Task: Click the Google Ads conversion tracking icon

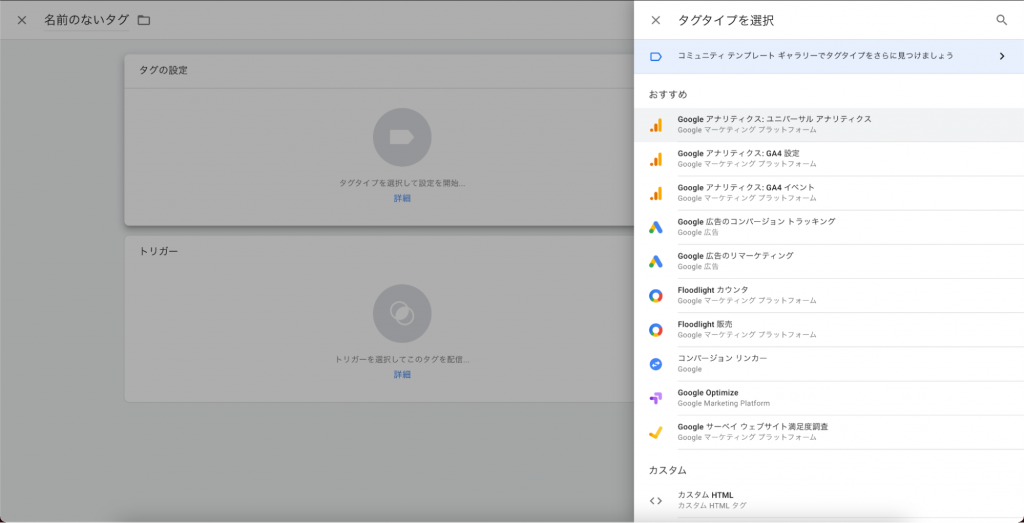Action: tap(656, 227)
